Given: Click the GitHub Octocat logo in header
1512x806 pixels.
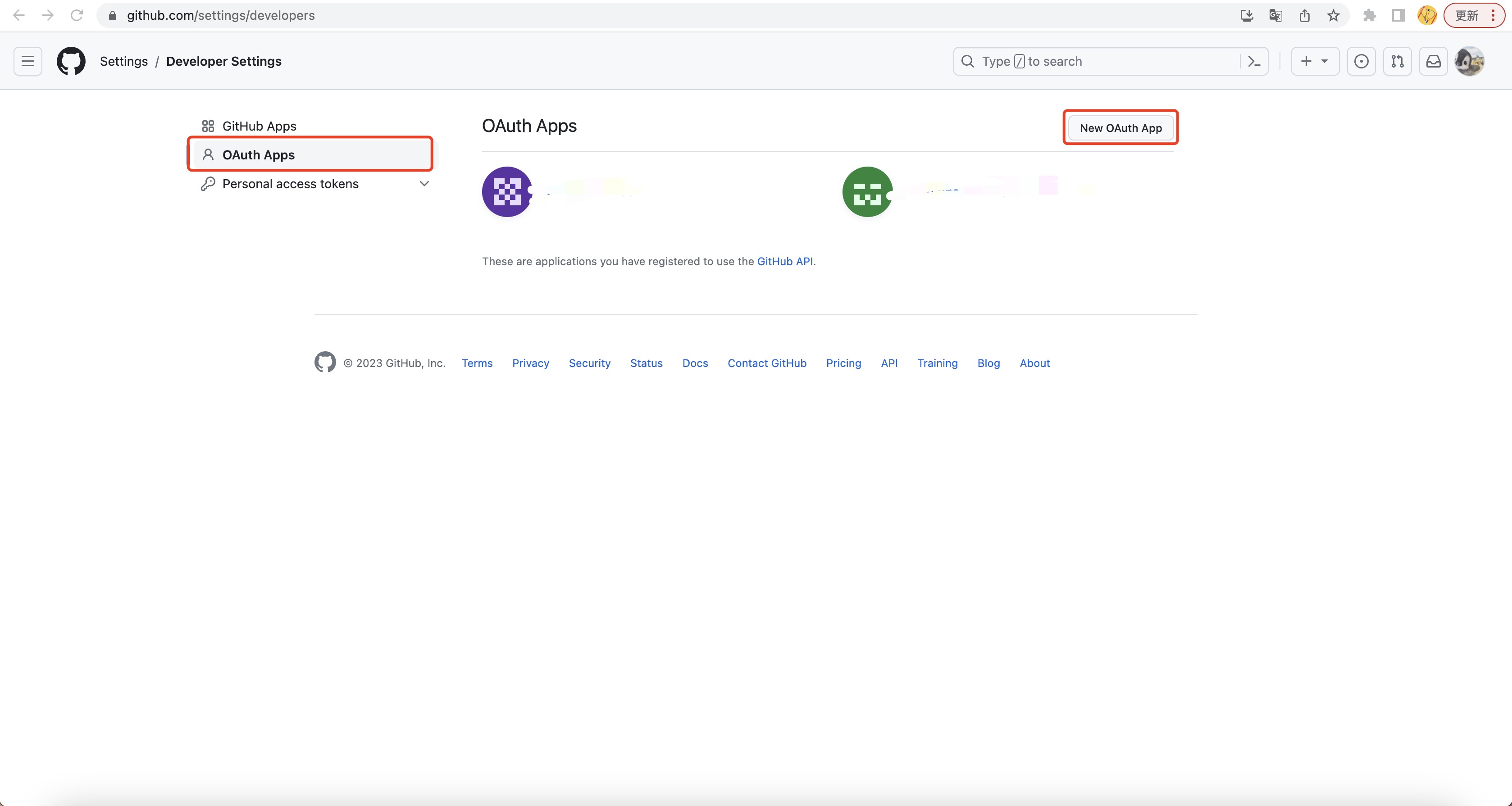Looking at the screenshot, I should pyautogui.click(x=71, y=61).
